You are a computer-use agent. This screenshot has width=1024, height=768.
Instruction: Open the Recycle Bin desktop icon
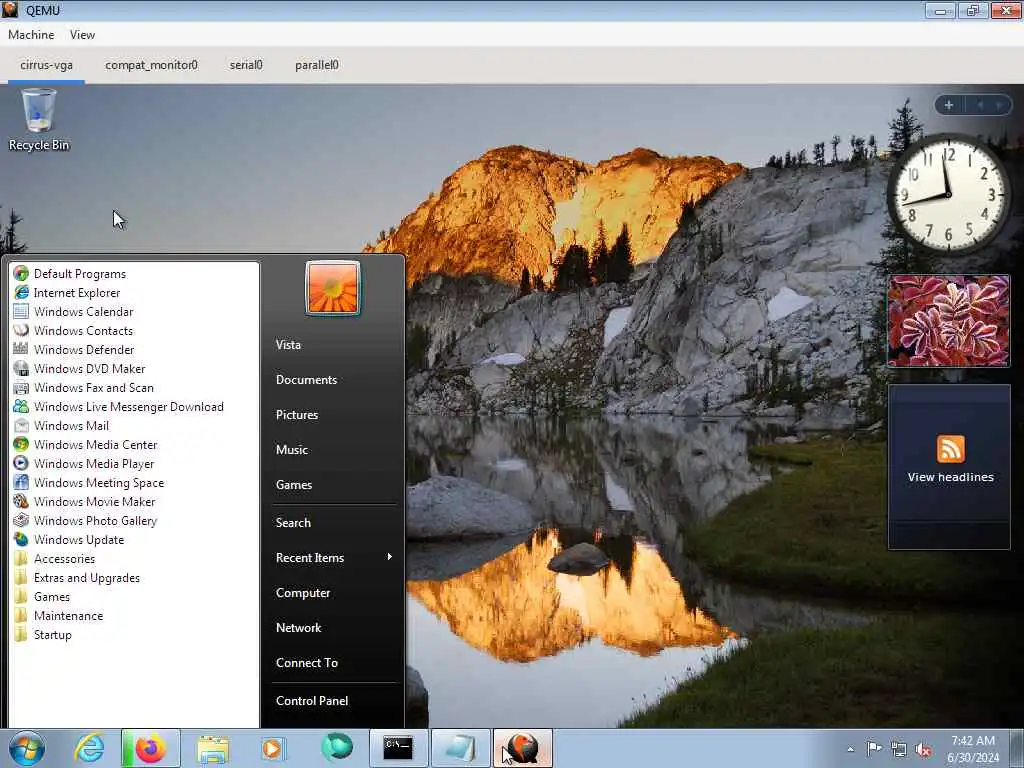(39, 120)
